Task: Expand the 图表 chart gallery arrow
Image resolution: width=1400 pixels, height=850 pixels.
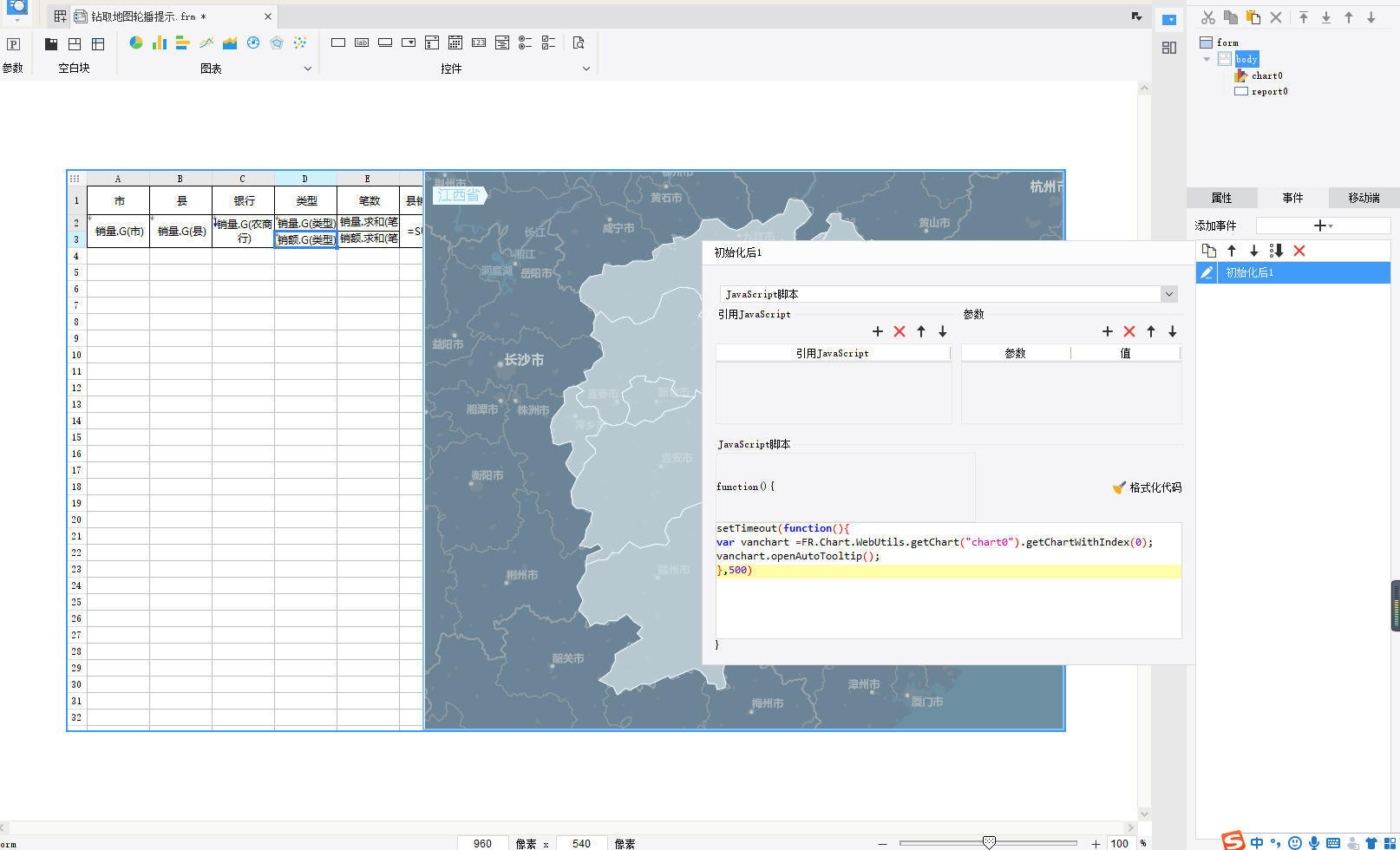Action: pyautogui.click(x=308, y=69)
